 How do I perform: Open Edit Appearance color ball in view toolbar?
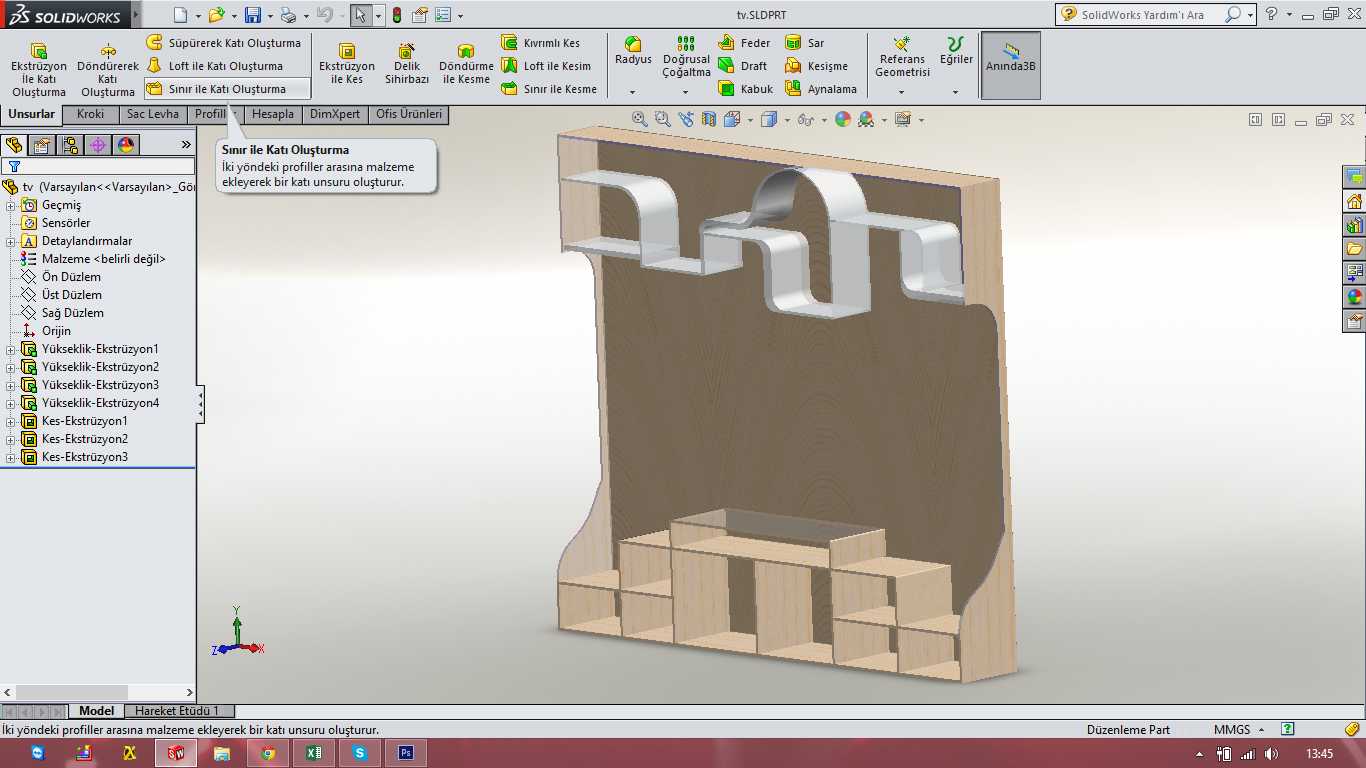click(842, 119)
